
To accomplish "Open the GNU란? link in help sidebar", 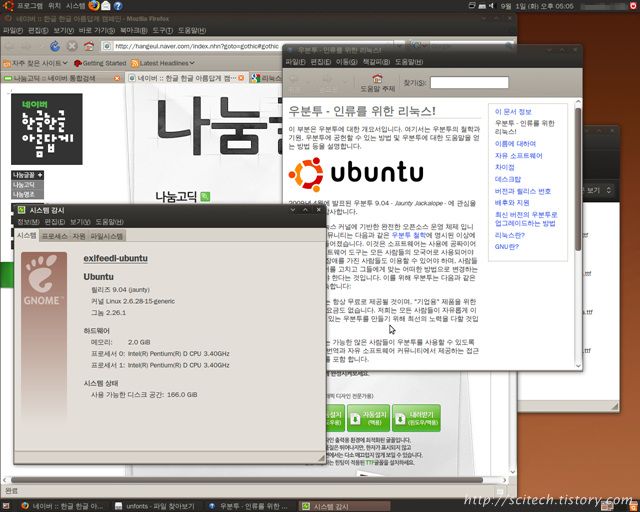I will coord(507,246).
